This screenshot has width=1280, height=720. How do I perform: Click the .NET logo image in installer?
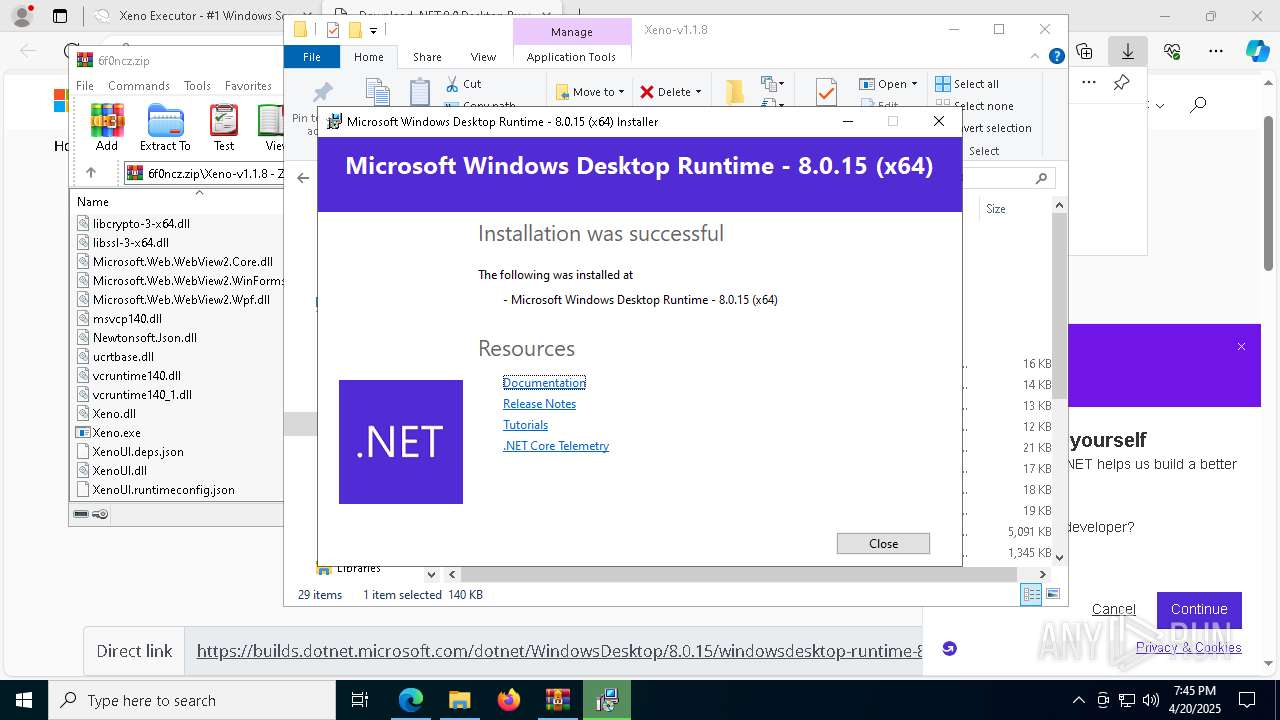tap(401, 442)
